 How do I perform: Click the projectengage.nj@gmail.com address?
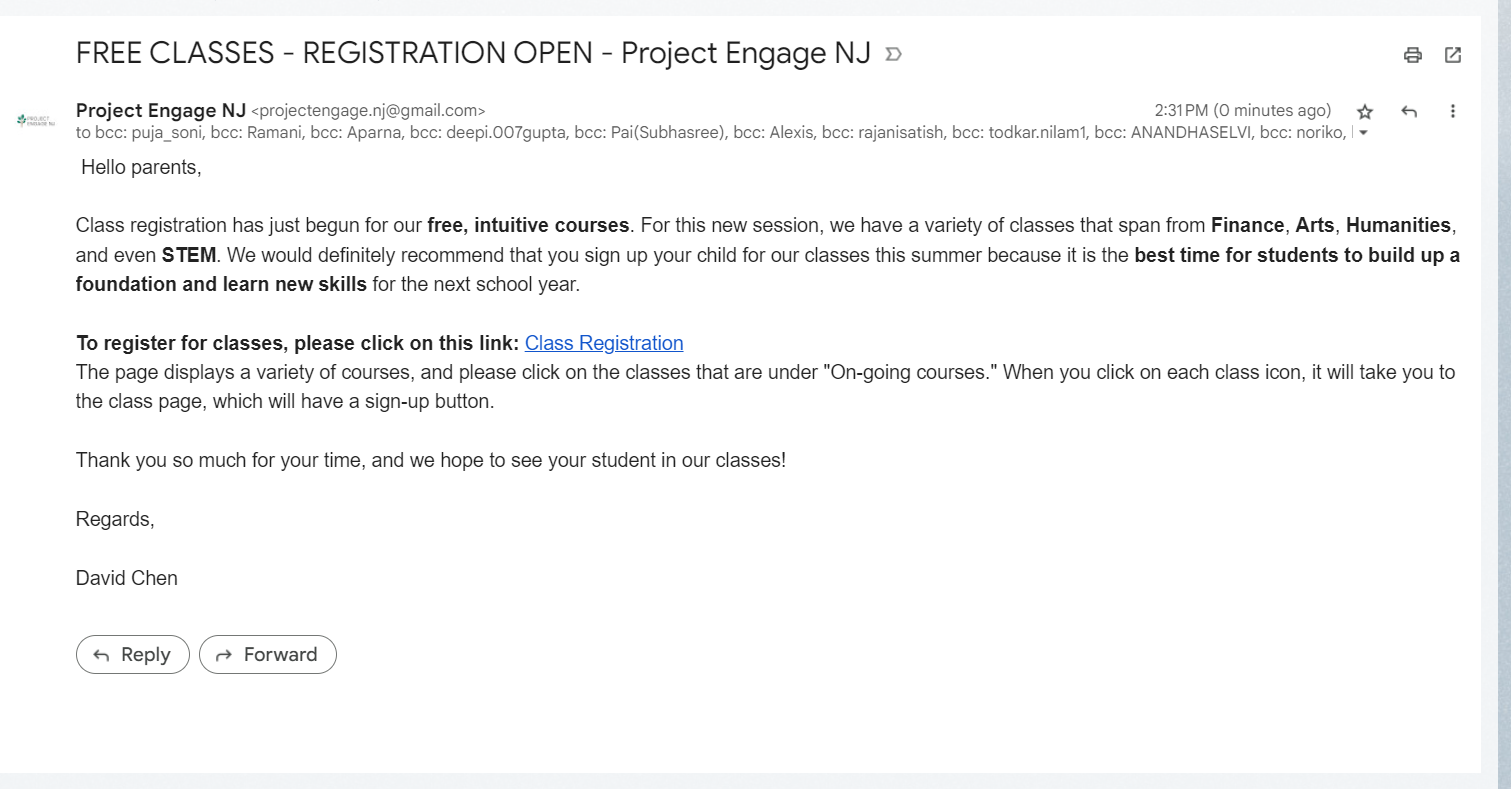pyautogui.click(x=368, y=111)
